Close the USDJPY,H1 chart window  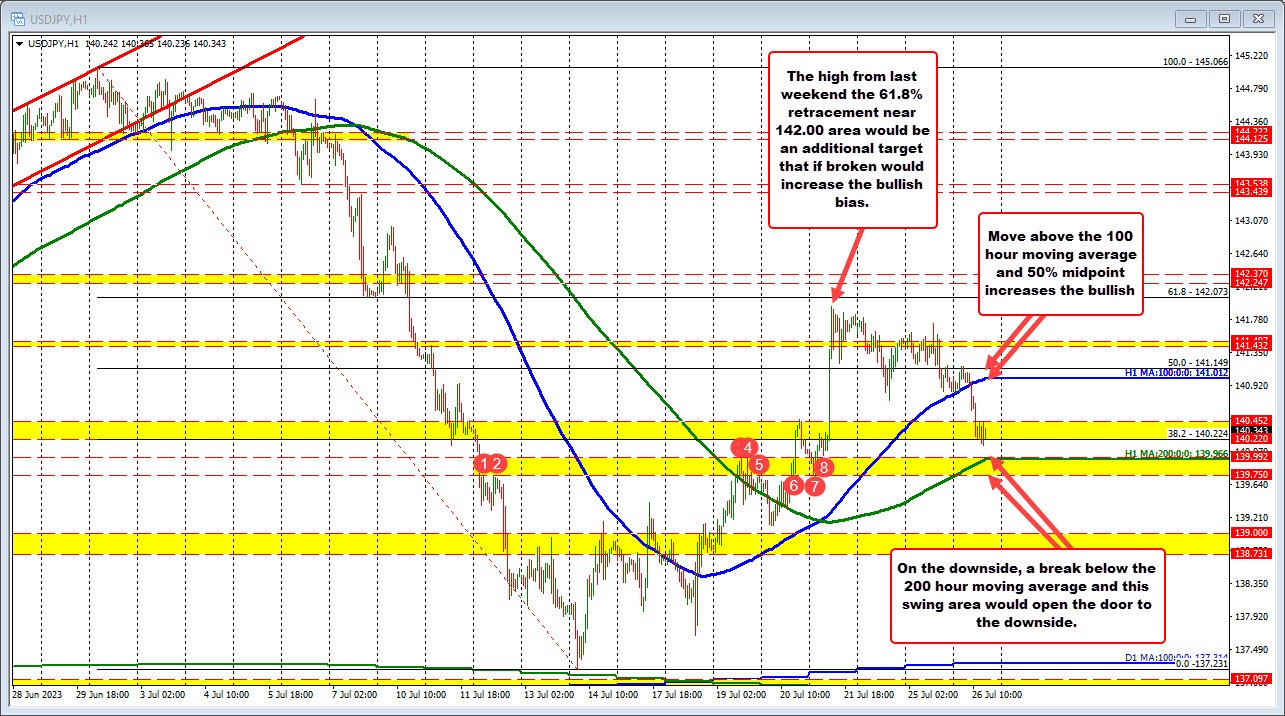pos(1256,18)
